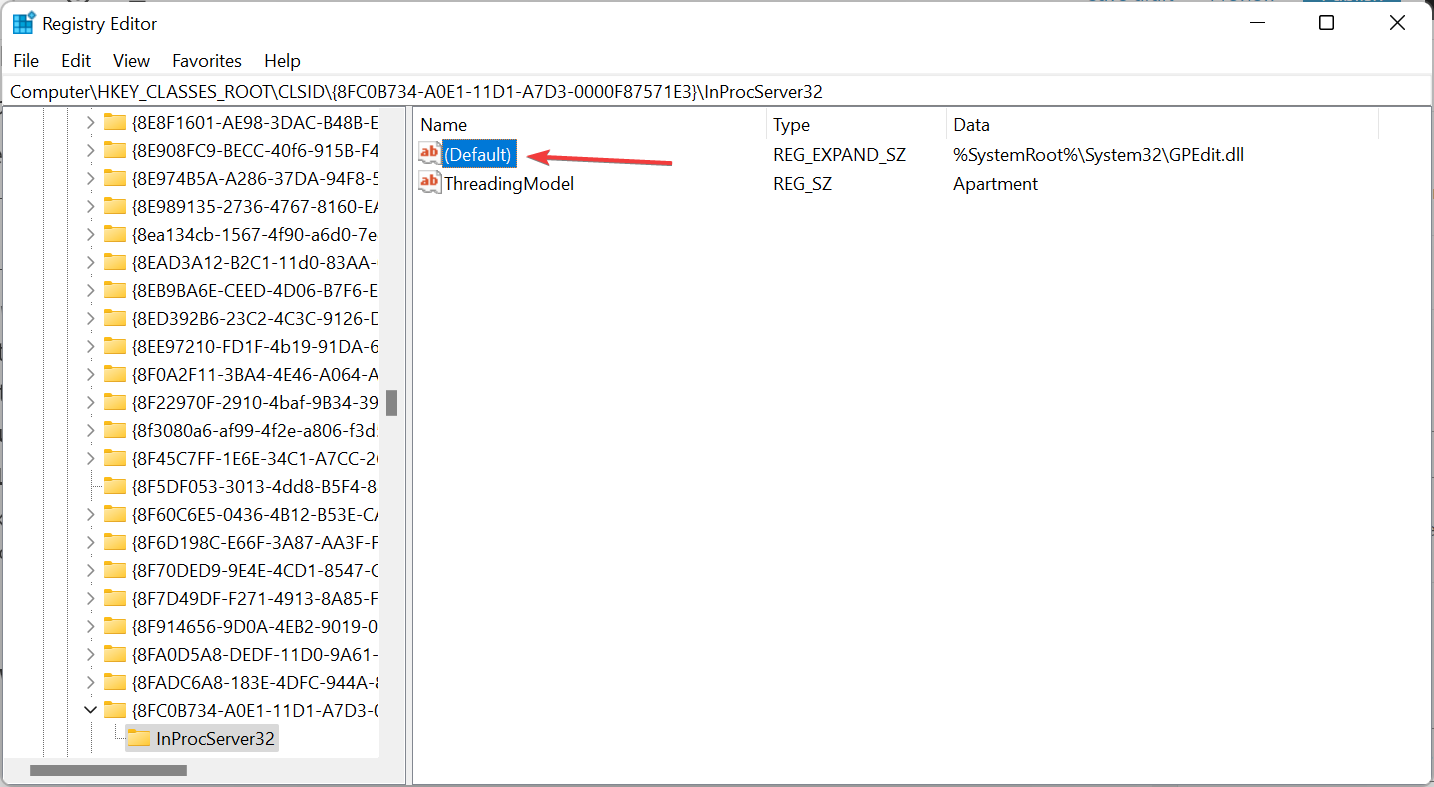Select the {8E974B5A-A286-37DA-94F8 tree key name

point(255,179)
